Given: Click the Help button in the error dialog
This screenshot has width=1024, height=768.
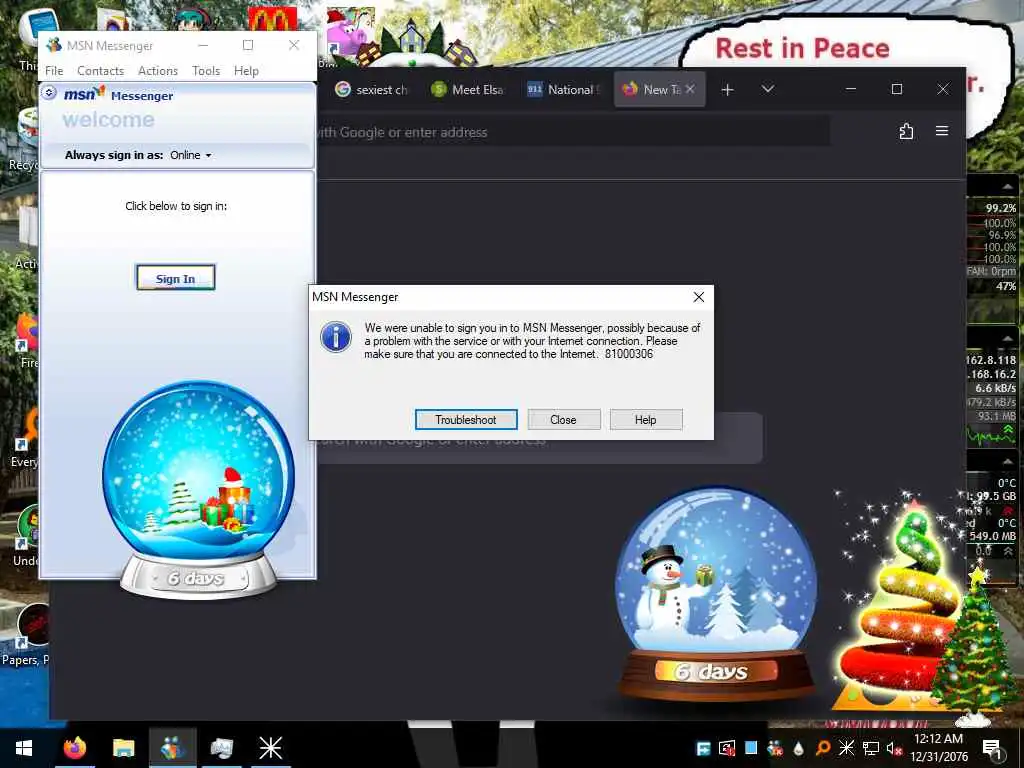Looking at the screenshot, I should [x=645, y=419].
